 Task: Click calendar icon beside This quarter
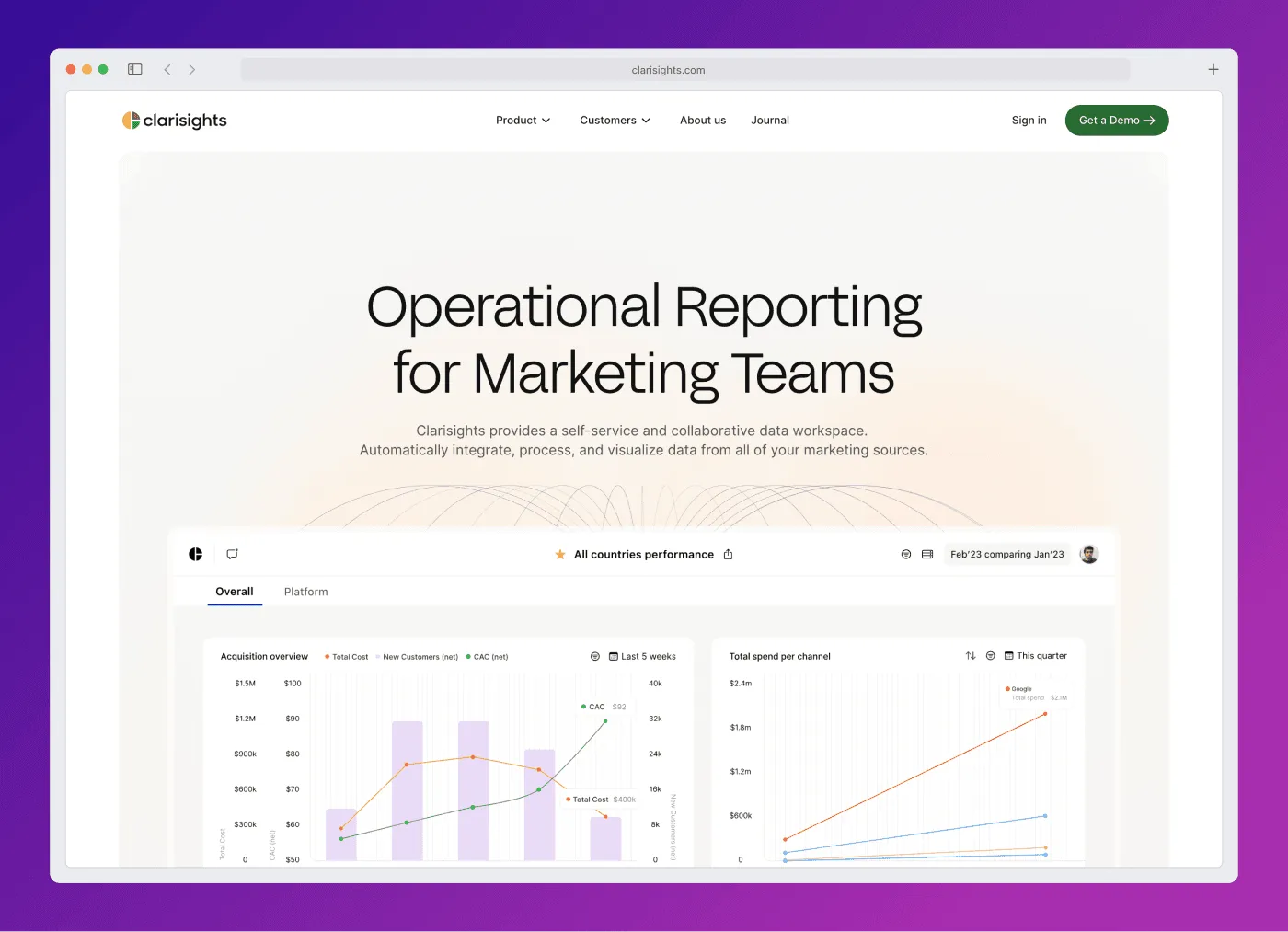pyautogui.click(x=1009, y=655)
